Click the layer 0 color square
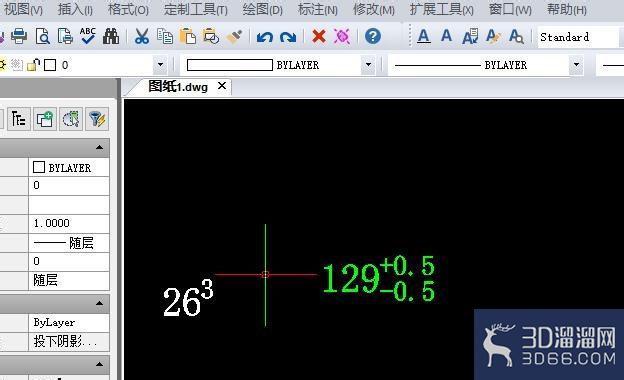This screenshot has height=380, width=624. click(x=50, y=65)
